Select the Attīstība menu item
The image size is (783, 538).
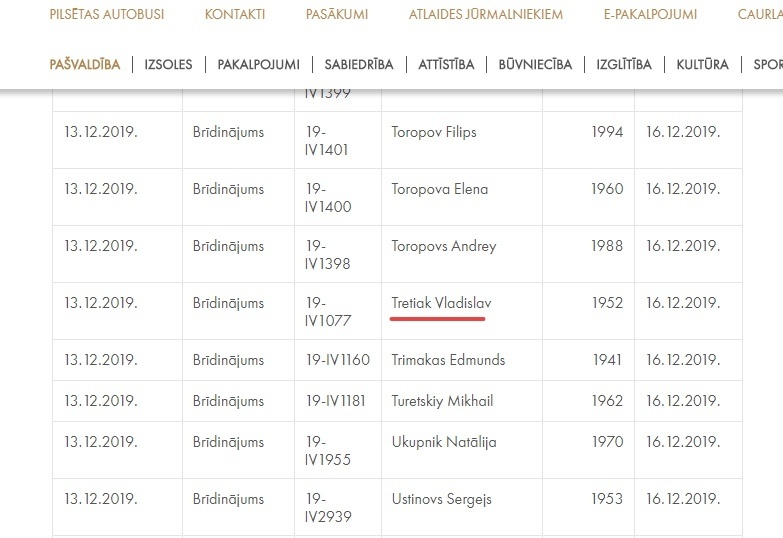click(x=446, y=64)
